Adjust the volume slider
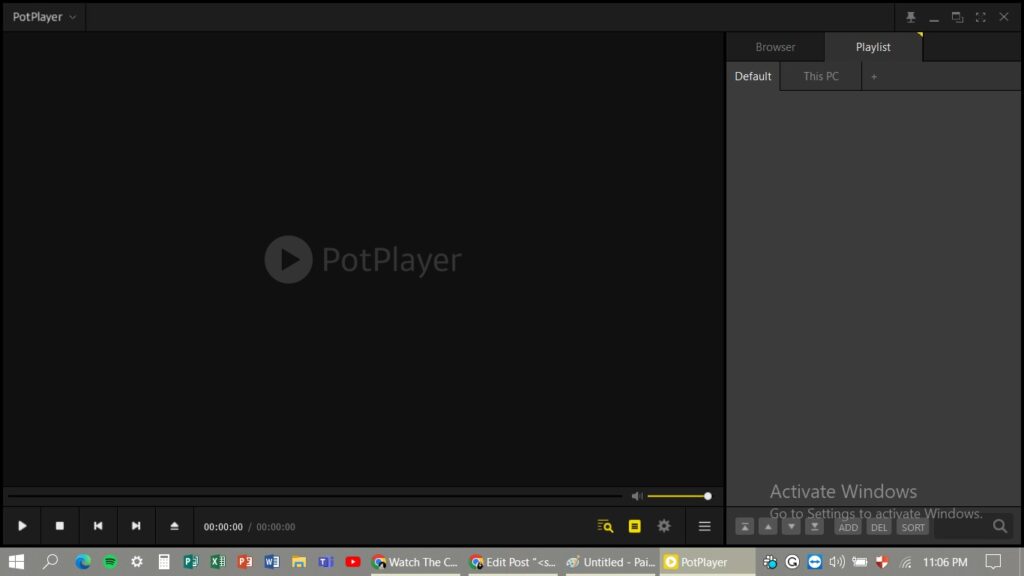The image size is (1024, 576). [679, 496]
